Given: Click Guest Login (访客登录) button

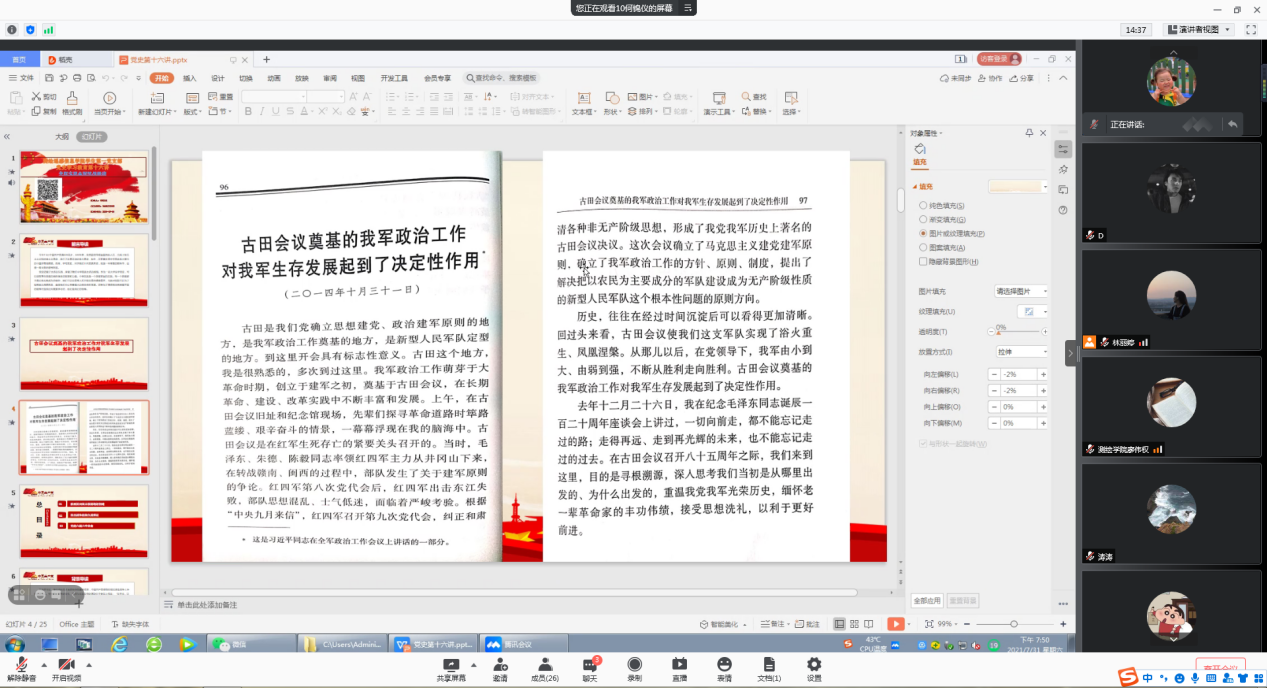Looking at the screenshot, I should (x=999, y=59).
